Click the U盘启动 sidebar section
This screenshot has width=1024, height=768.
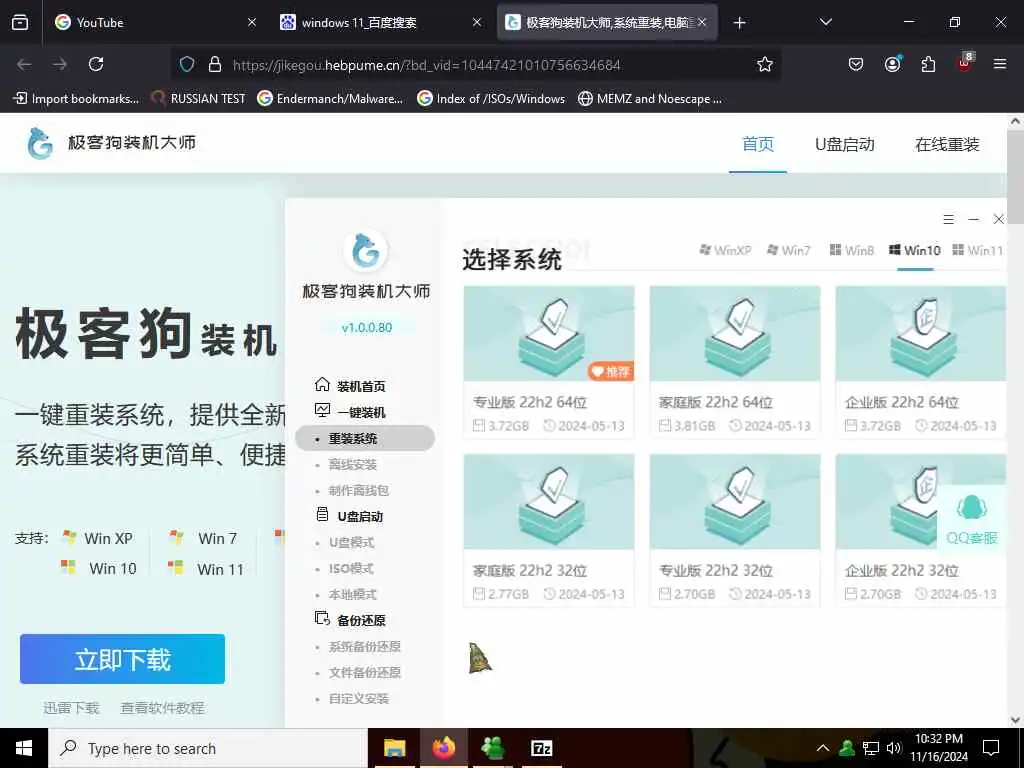(x=349, y=516)
